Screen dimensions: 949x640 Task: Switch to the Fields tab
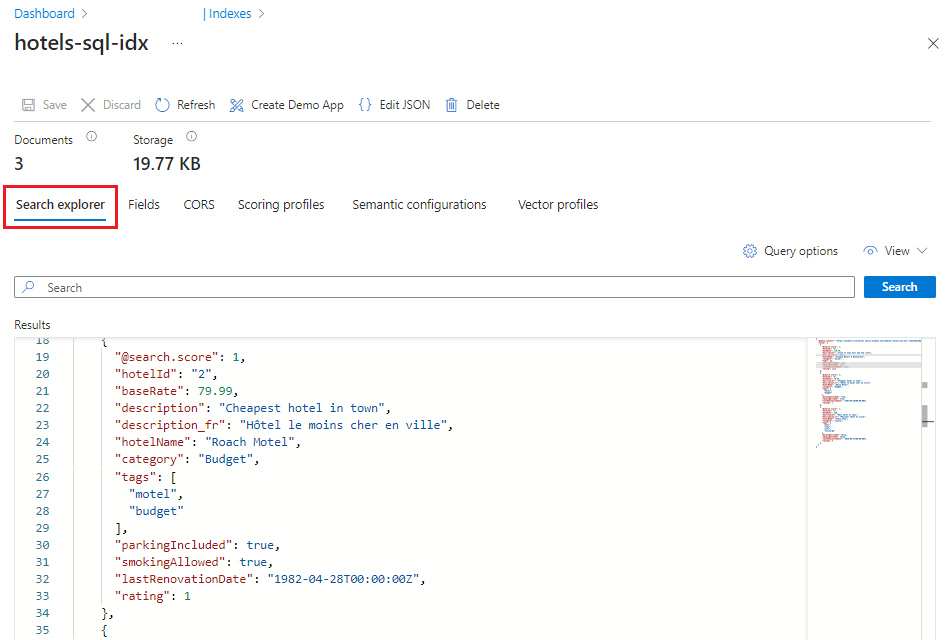click(x=144, y=204)
